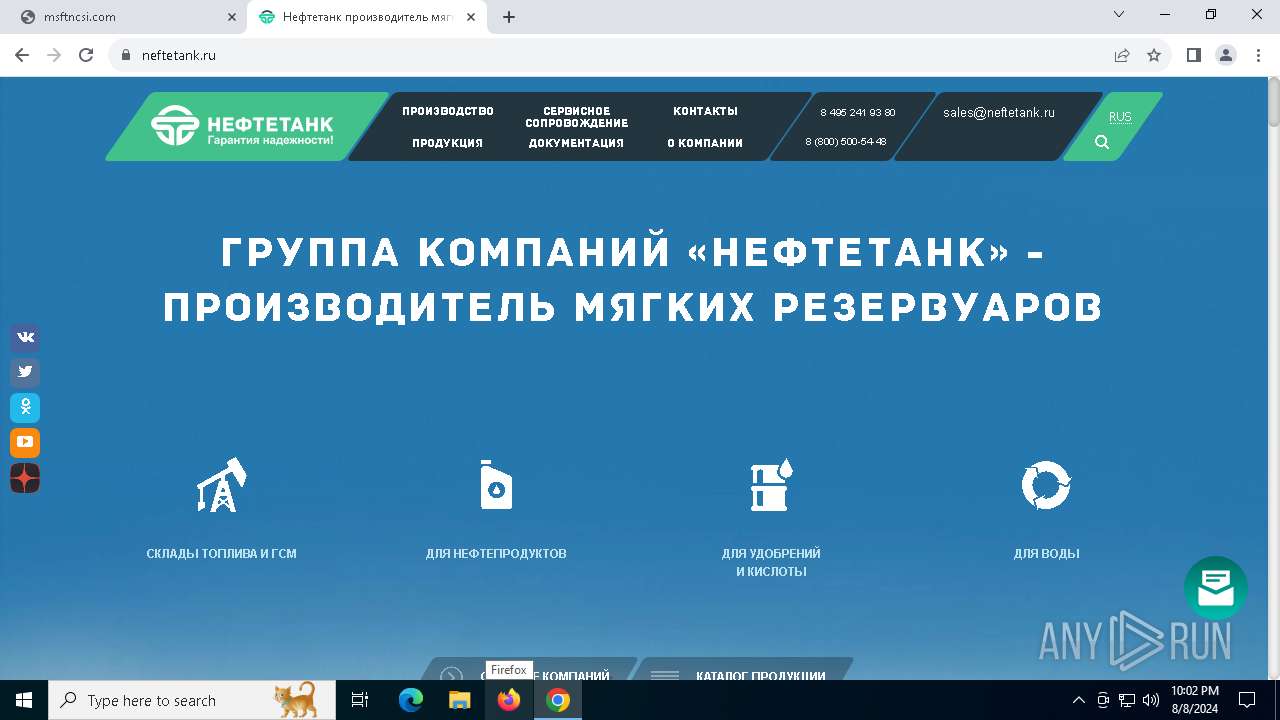Open the Производство menu item
The width and height of the screenshot is (1280, 720).
pos(448,111)
